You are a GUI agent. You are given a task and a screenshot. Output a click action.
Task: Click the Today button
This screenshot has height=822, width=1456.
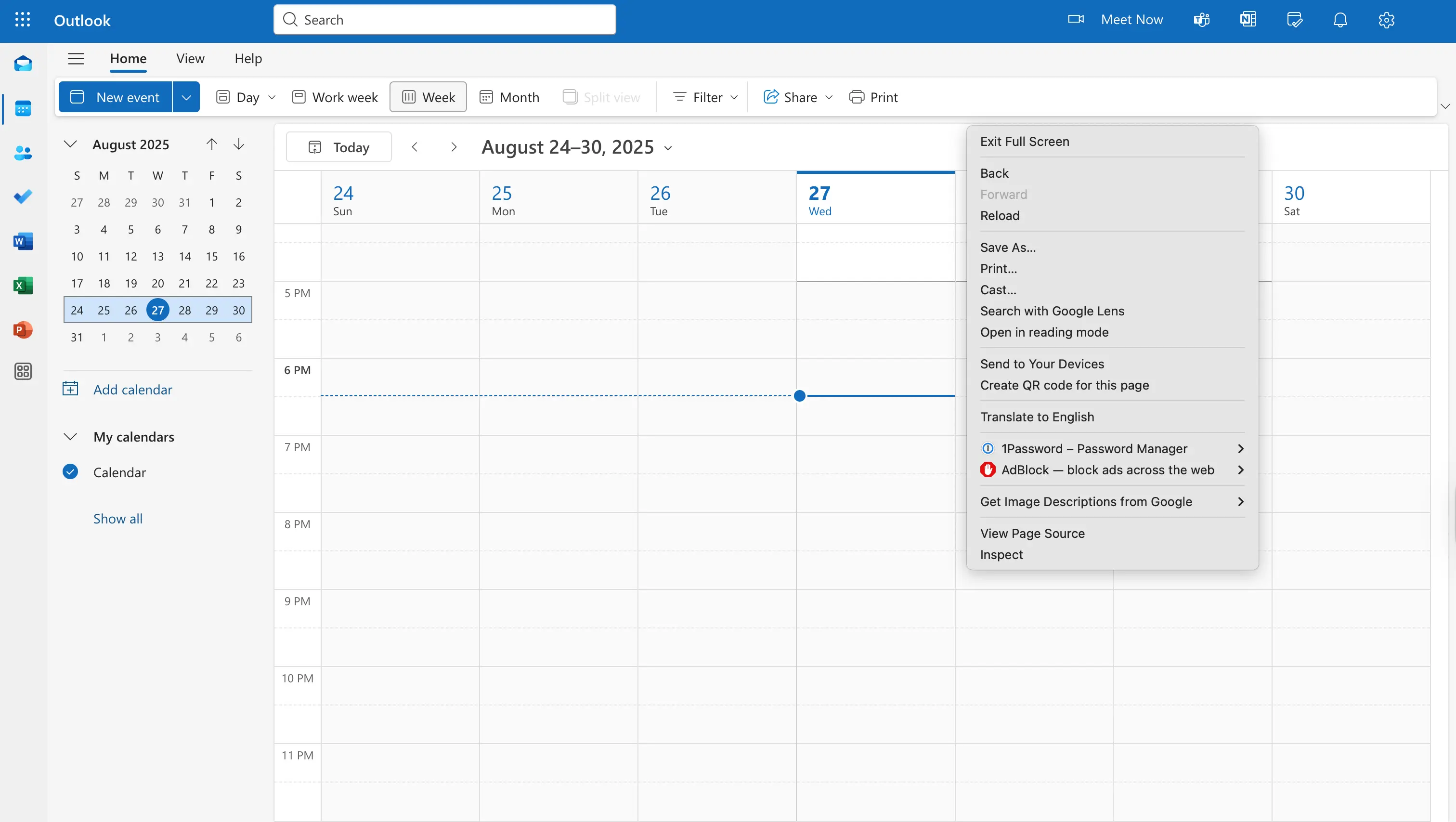coord(338,147)
